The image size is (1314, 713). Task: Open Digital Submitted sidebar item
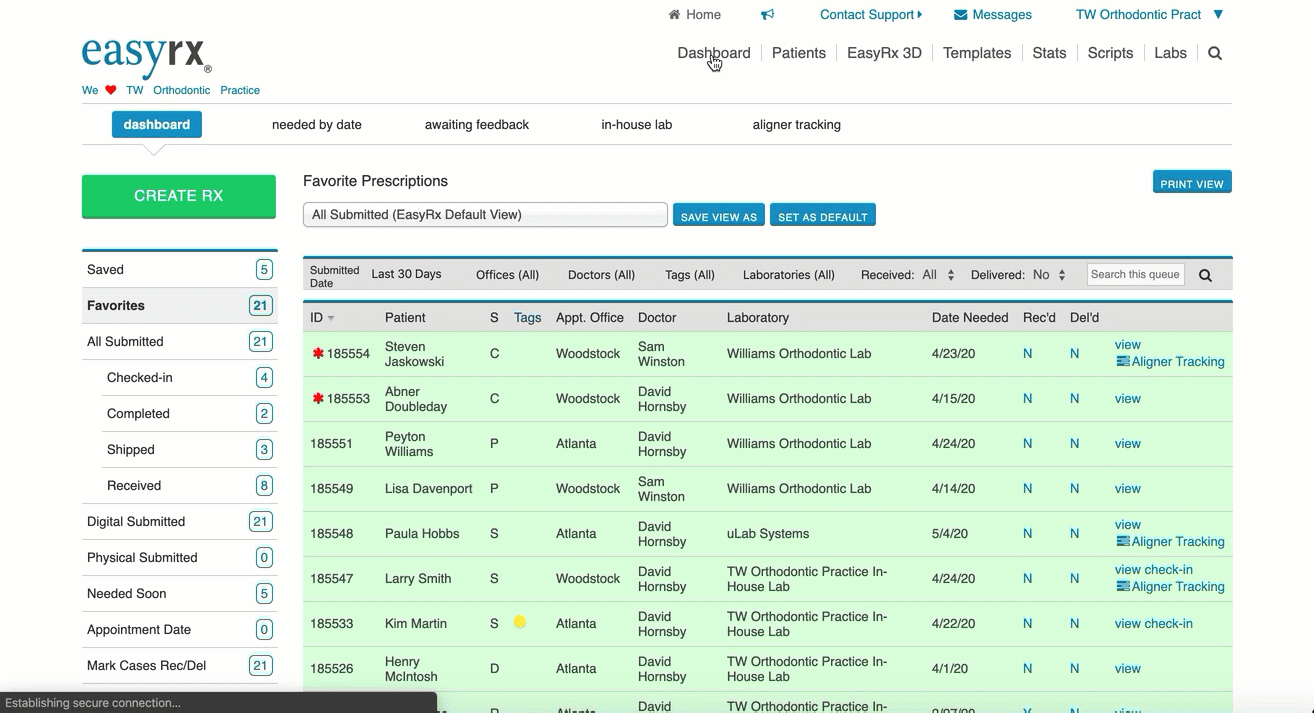(x=179, y=522)
